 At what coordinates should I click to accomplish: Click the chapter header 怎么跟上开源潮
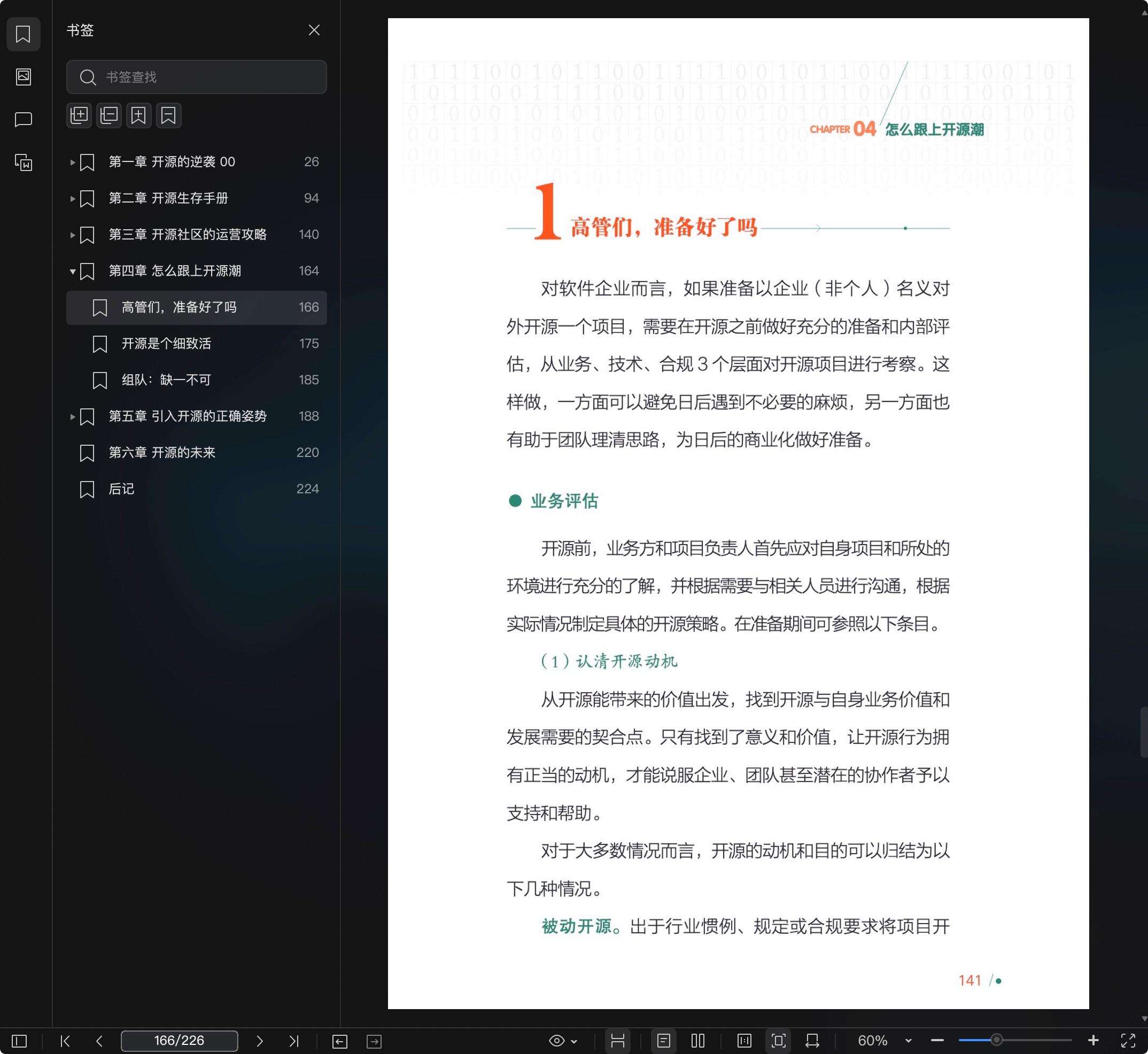934,129
